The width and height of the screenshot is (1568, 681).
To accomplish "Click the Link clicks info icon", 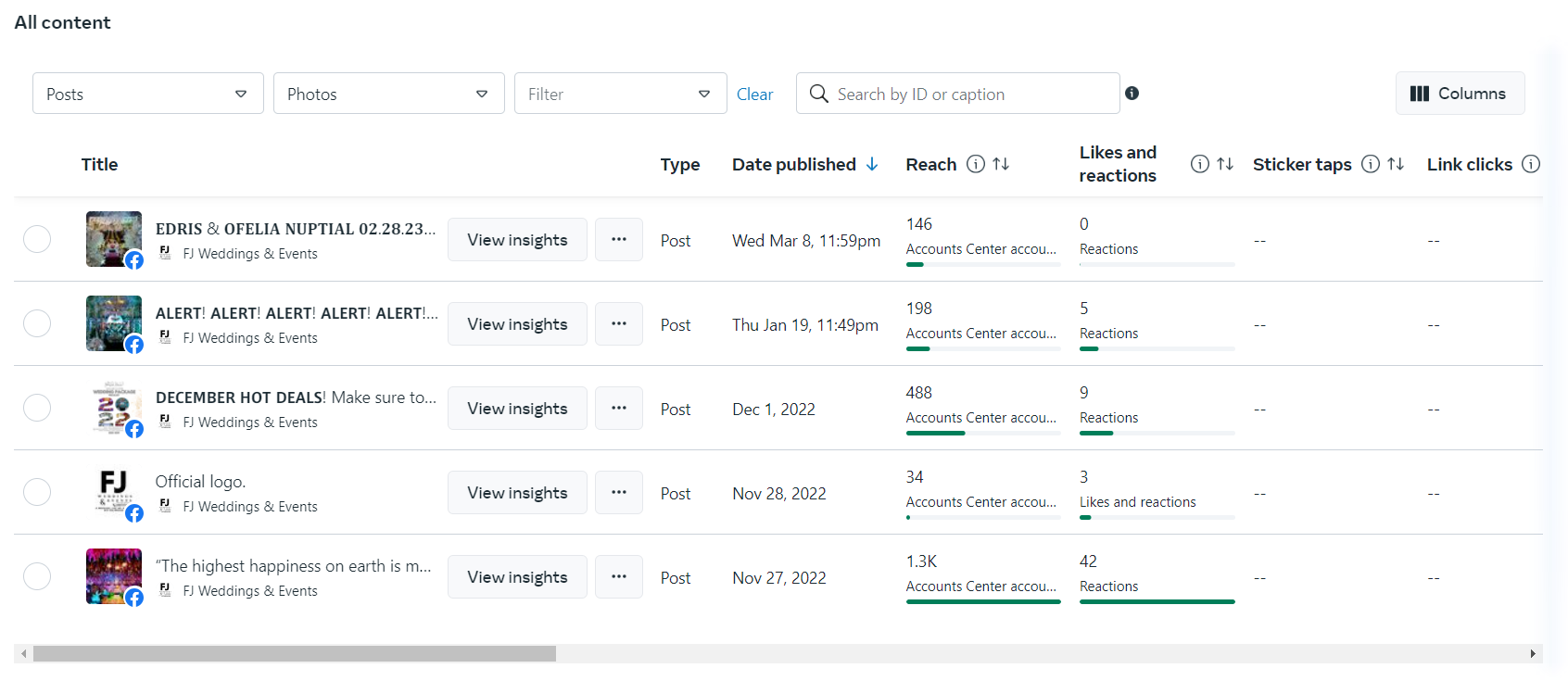I will tap(1531, 164).
